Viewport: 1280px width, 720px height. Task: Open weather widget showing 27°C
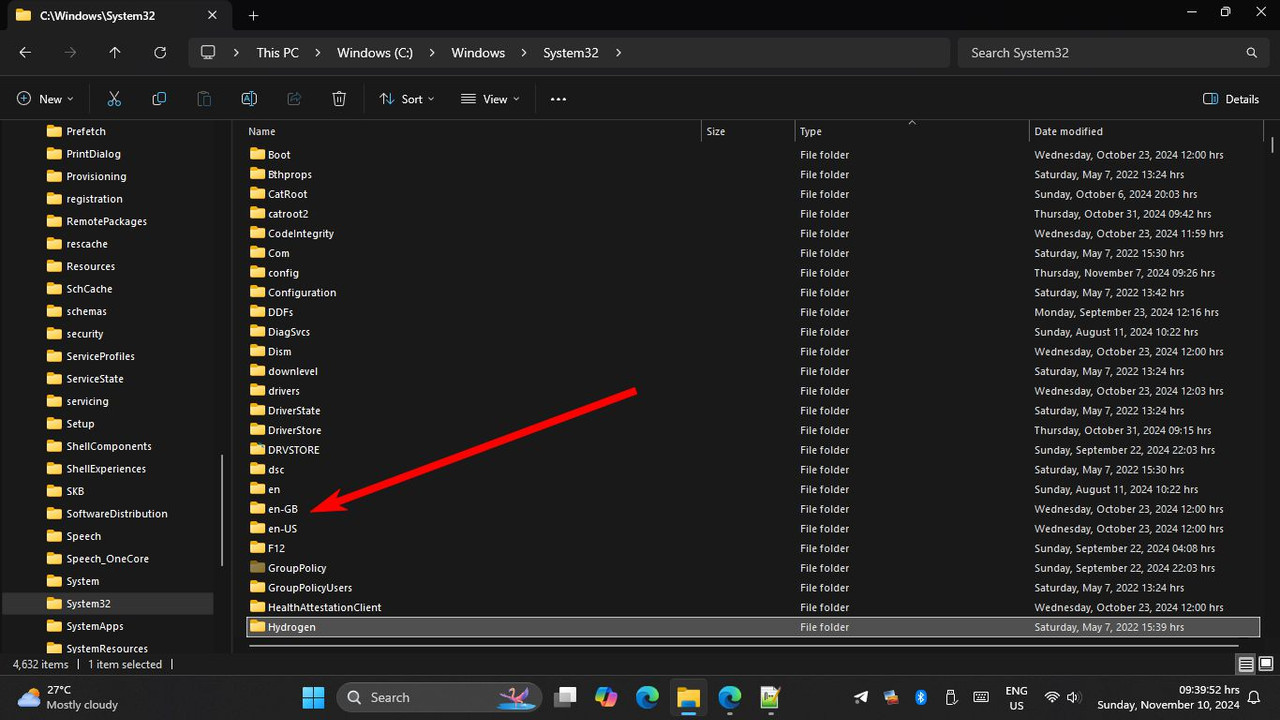[68, 697]
